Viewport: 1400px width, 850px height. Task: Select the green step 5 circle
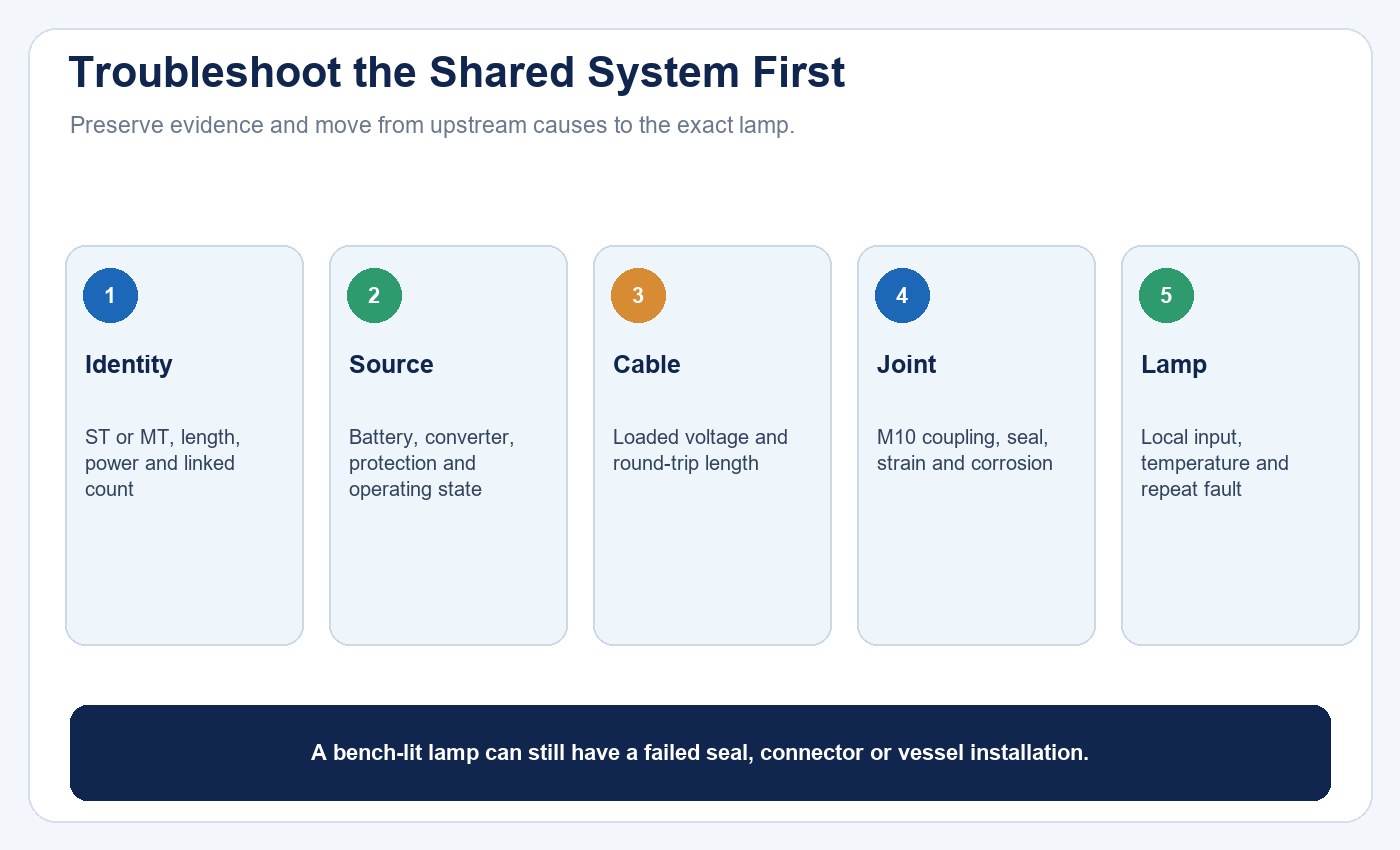(x=1166, y=295)
